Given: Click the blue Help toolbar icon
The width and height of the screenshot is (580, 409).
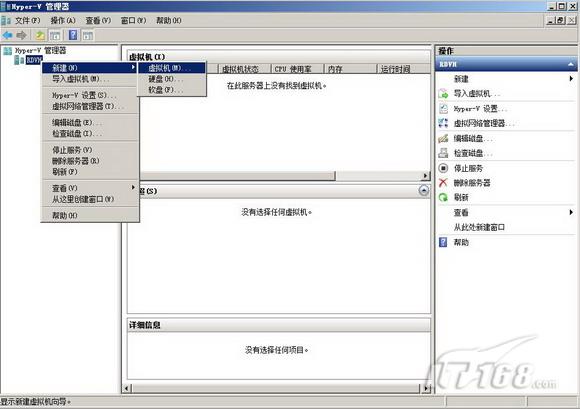Looking at the screenshot, I should pos(73,35).
